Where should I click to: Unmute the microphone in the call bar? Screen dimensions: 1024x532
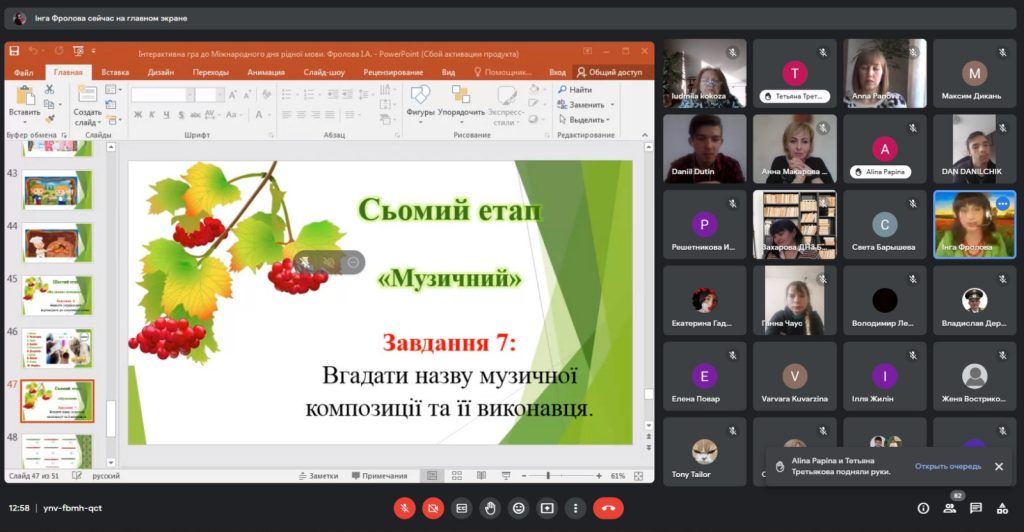[x=404, y=508]
